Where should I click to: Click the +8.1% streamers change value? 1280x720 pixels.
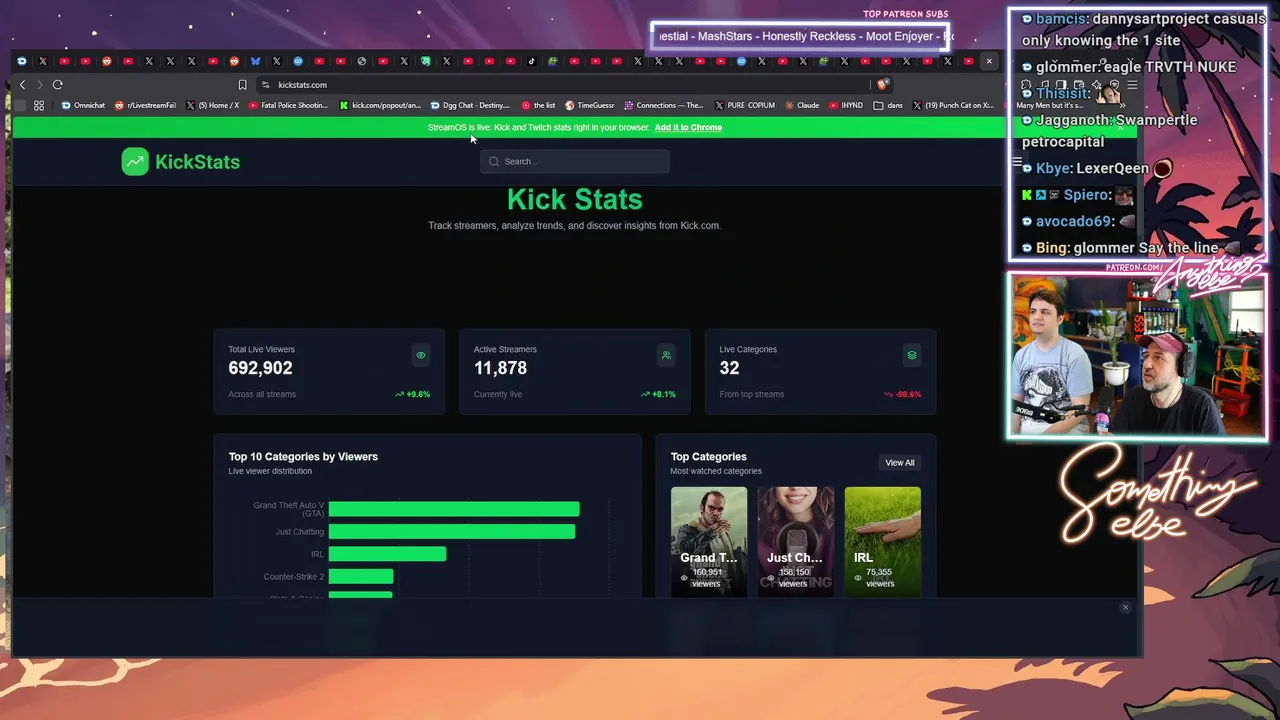point(658,394)
